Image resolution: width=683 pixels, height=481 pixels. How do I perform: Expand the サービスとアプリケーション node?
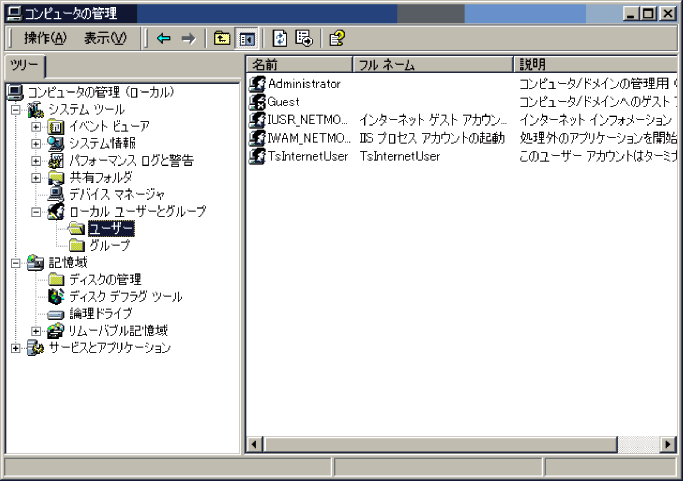(16, 348)
